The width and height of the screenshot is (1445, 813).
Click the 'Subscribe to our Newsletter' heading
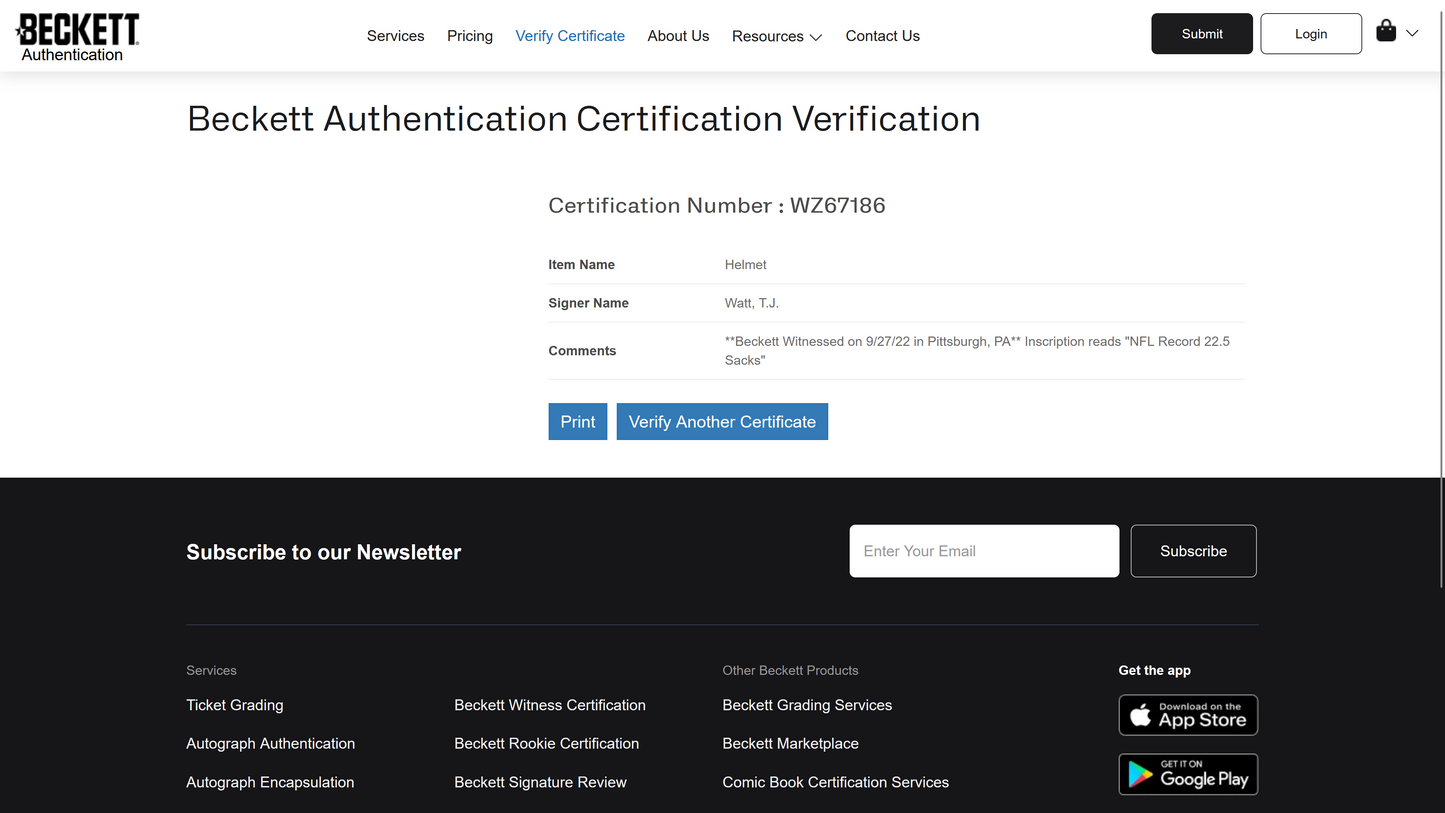pos(324,552)
